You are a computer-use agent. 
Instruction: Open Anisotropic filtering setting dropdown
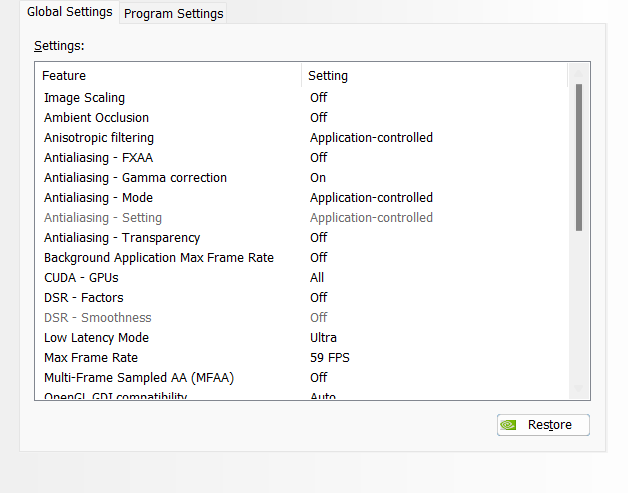pos(371,137)
